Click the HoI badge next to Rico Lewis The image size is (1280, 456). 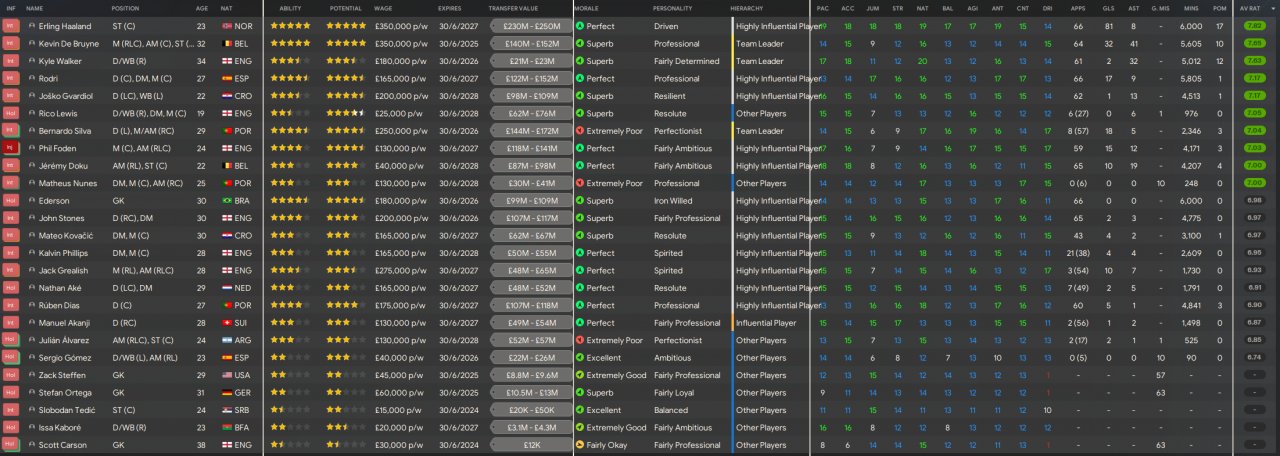tap(11, 113)
